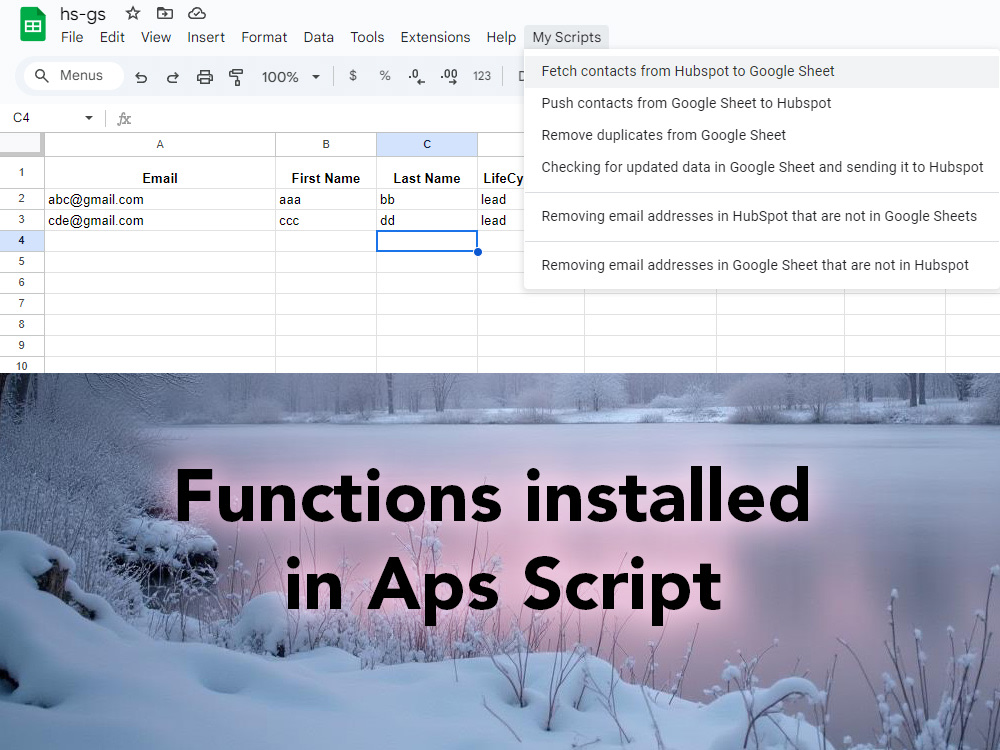Increase decimal places icon
Viewport: 1000px width, 750px height.
(449, 77)
